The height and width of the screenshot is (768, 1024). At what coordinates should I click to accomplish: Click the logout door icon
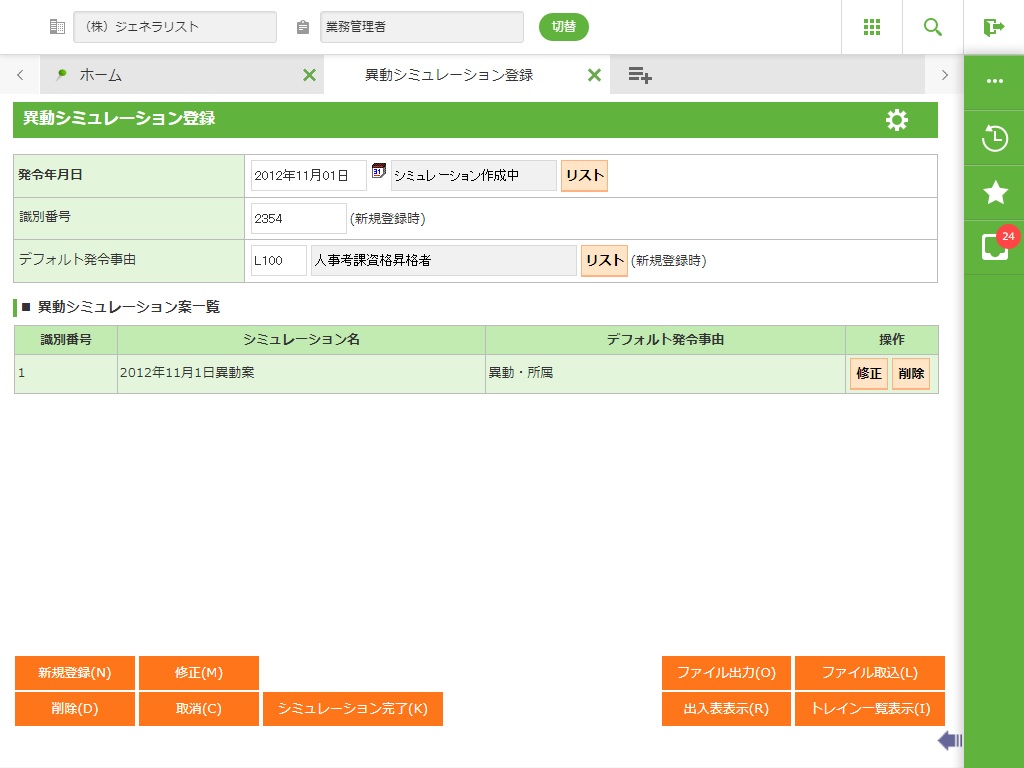[993, 27]
